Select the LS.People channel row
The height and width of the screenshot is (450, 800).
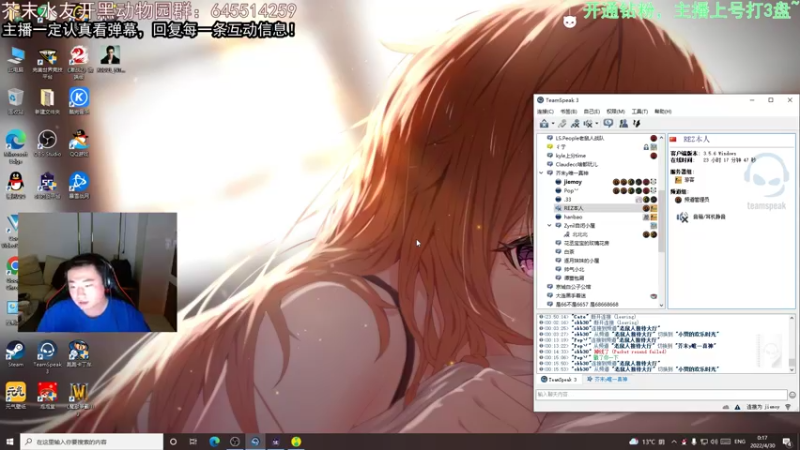click(x=601, y=138)
